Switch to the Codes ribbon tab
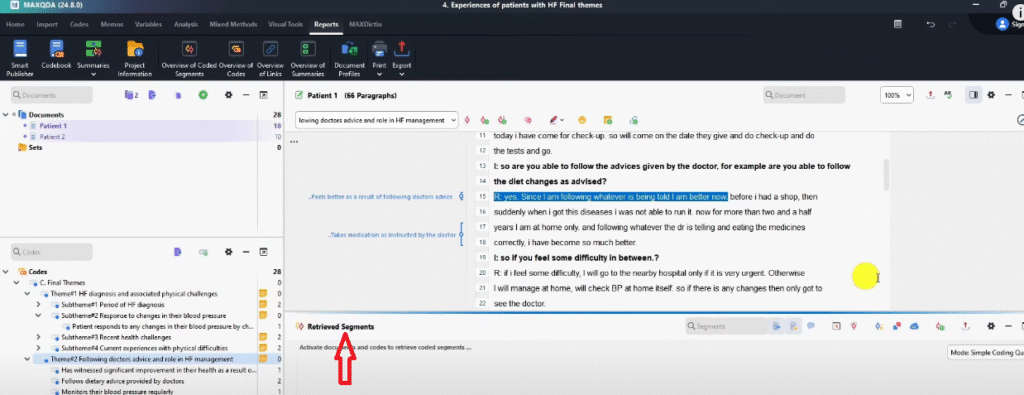 80,24
